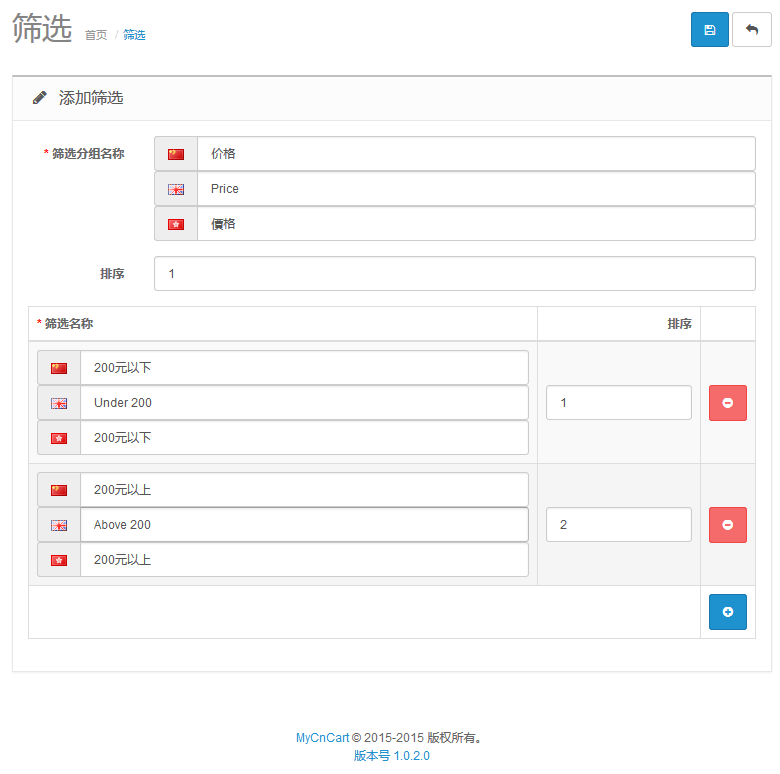Image resolution: width=780 pixels, height=774 pixels.
Task: Edit simplified Chinese 200元以下 field
Action: coord(304,368)
